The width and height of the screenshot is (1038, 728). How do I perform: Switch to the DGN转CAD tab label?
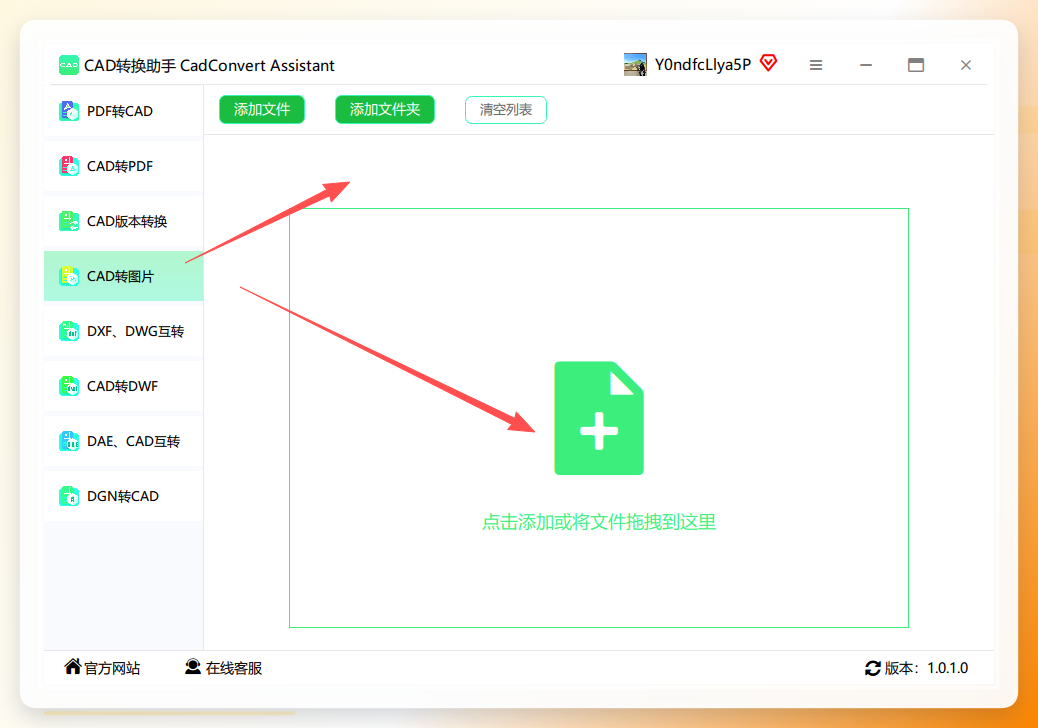click(x=123, y=496)
